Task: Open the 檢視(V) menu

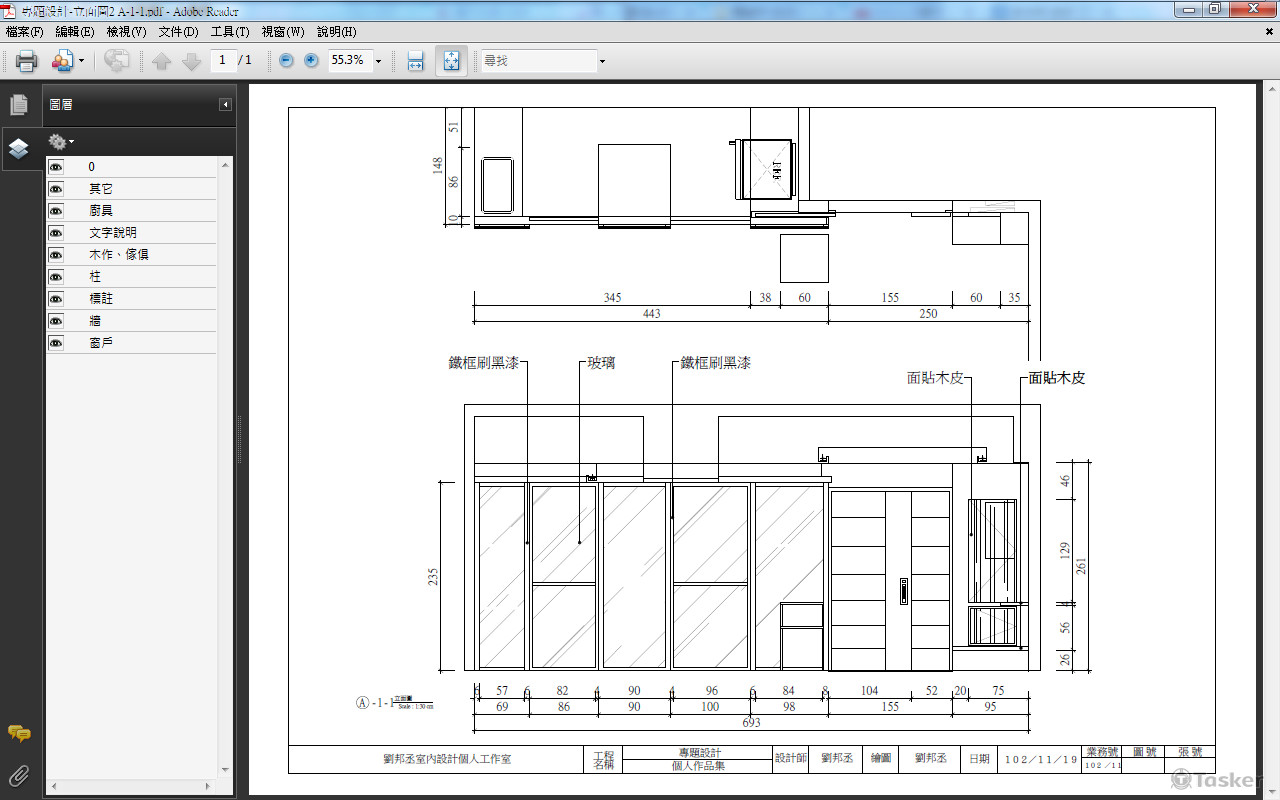Action: tap(126, 32)
